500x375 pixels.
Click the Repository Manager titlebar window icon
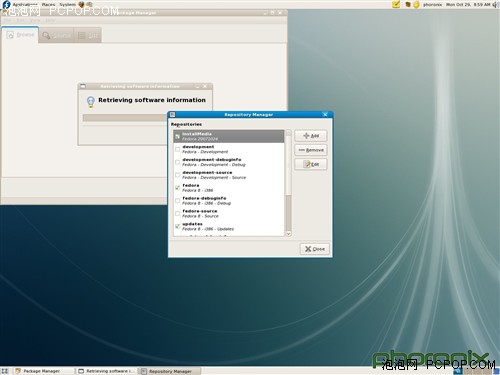coord(172,114)
